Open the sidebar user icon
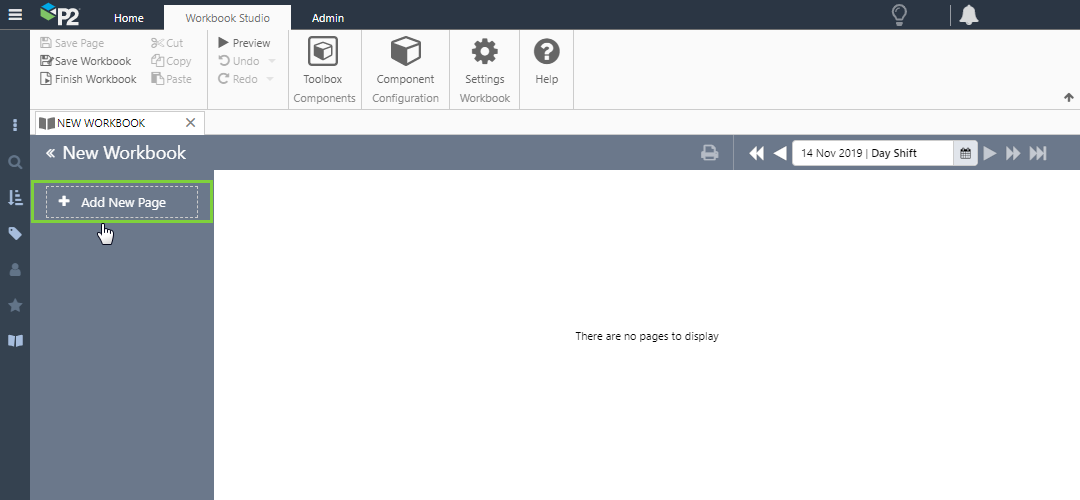 coord(15,270)
